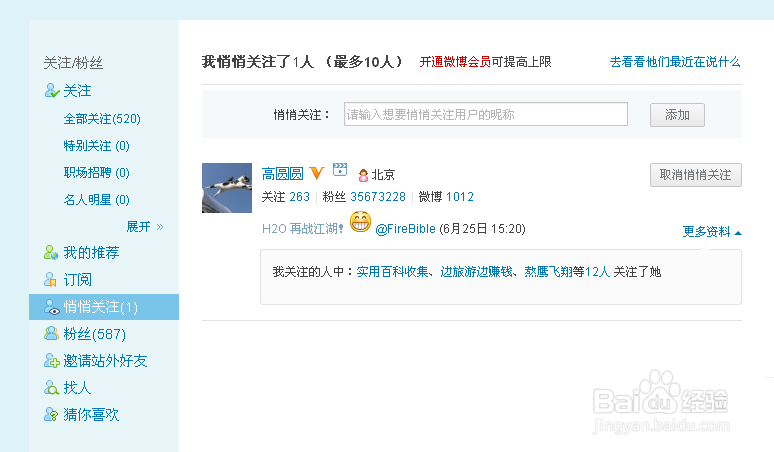
Task: Click the 订阅 subscription icon
Action: point(50,279)
